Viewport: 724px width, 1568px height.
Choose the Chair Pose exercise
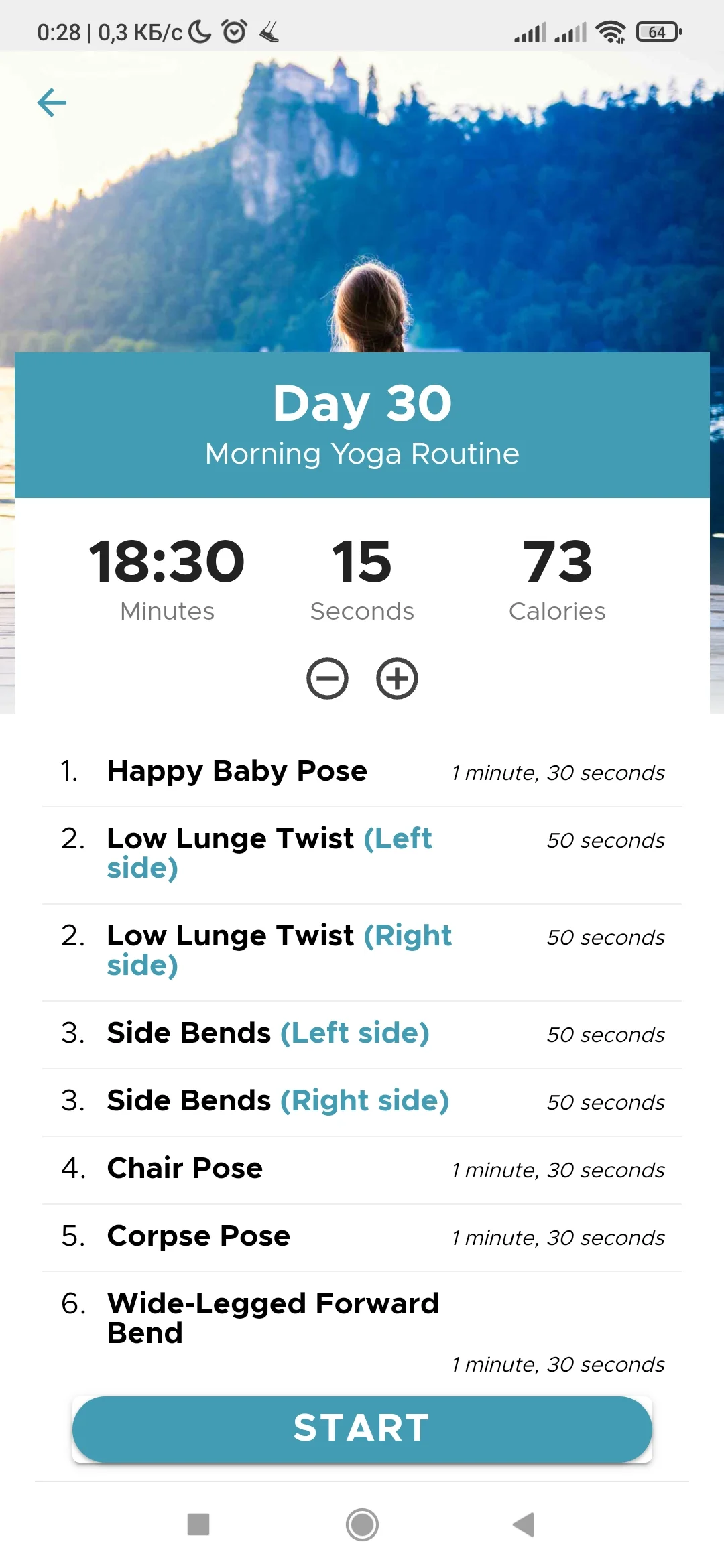(185, 1169)
